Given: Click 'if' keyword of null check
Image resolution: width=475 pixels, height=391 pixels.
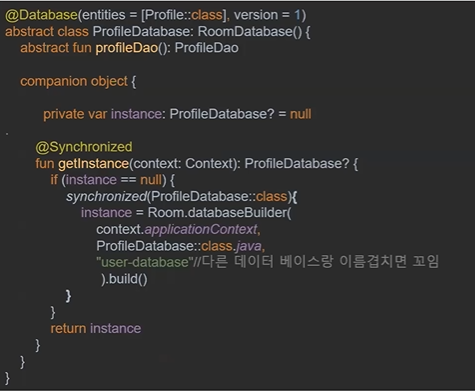Looking at the screenshot, I should 54,180.
